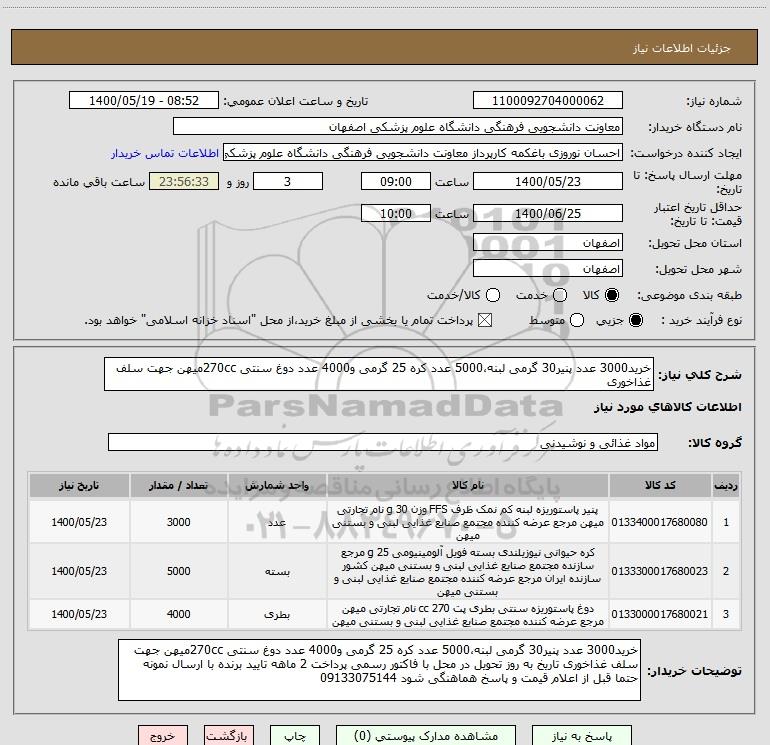Click the ردیف column header

(726, 486)
